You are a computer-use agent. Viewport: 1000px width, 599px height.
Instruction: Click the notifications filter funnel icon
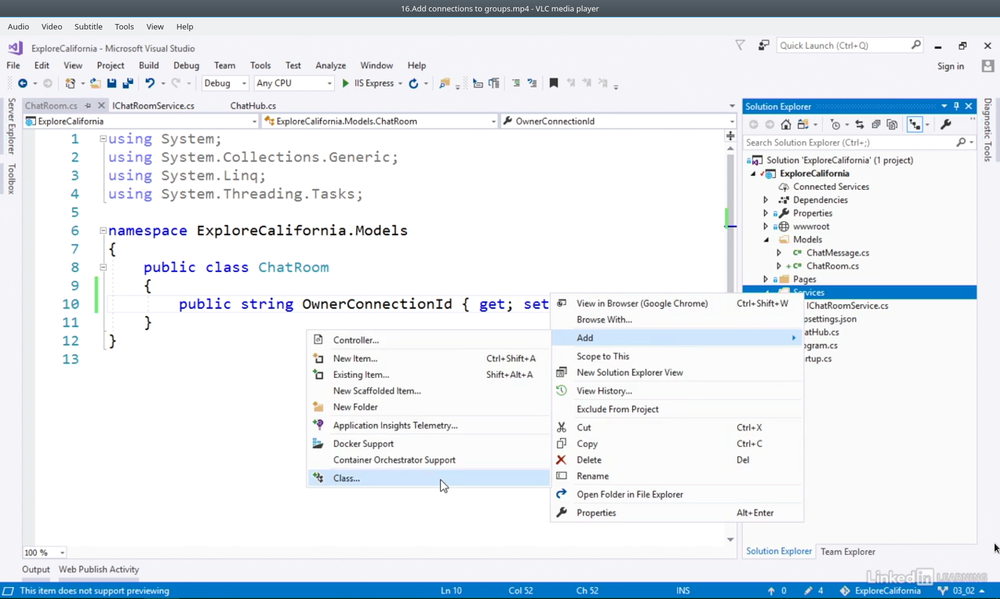coord(740,45)
